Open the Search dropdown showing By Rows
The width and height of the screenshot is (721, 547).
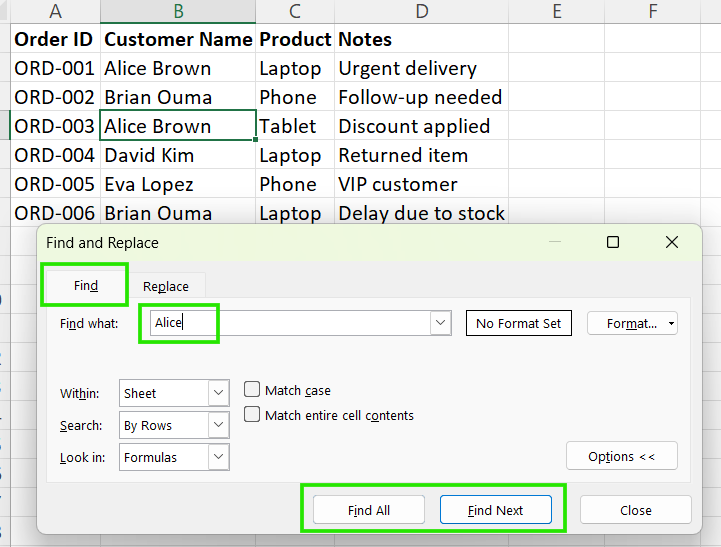174,425
